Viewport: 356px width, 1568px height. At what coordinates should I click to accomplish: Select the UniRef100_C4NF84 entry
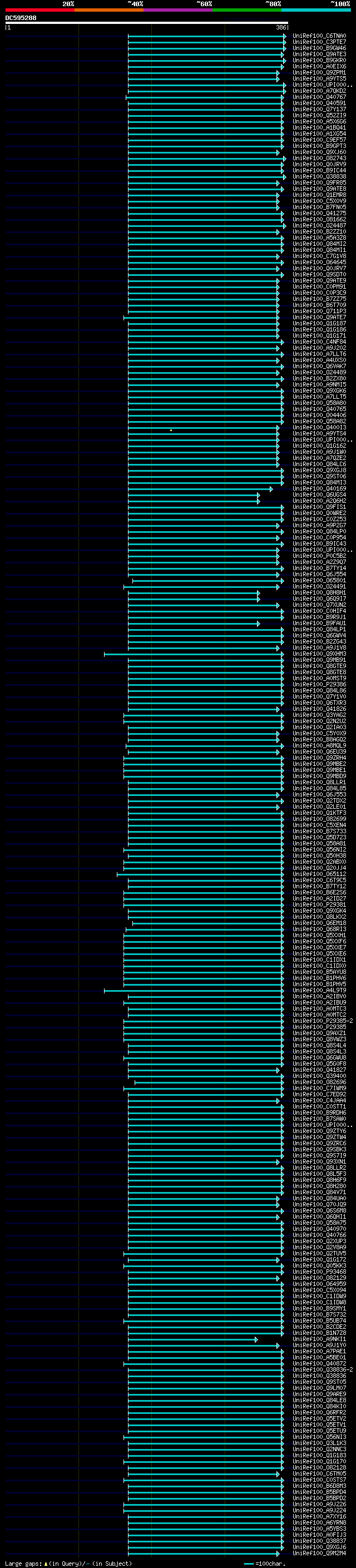(x=319, y=342)
